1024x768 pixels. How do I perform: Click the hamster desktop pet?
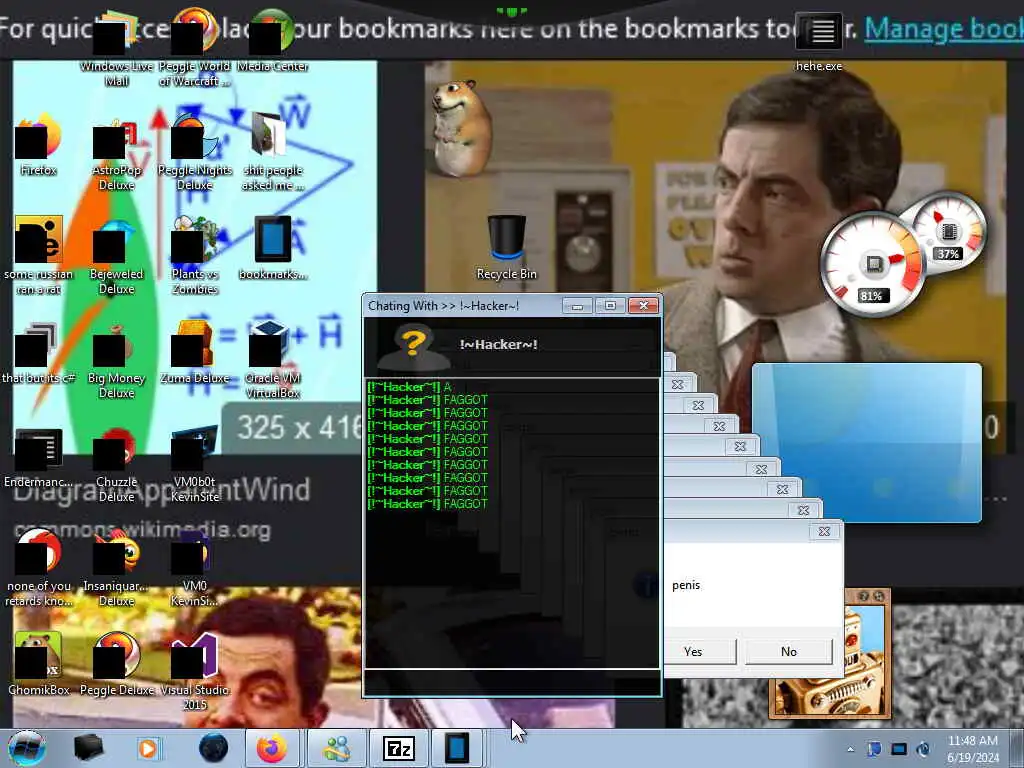pyautogui.click(x=461, y=128)
